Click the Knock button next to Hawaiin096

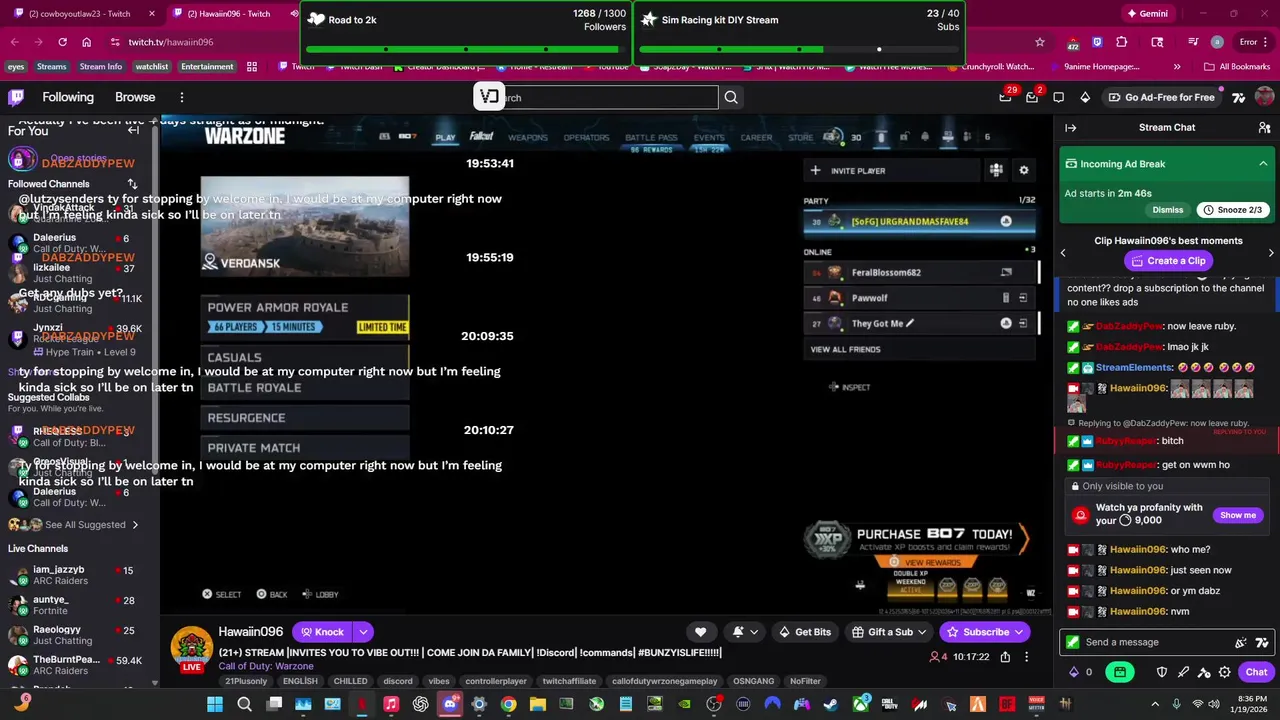click(322, 632)
